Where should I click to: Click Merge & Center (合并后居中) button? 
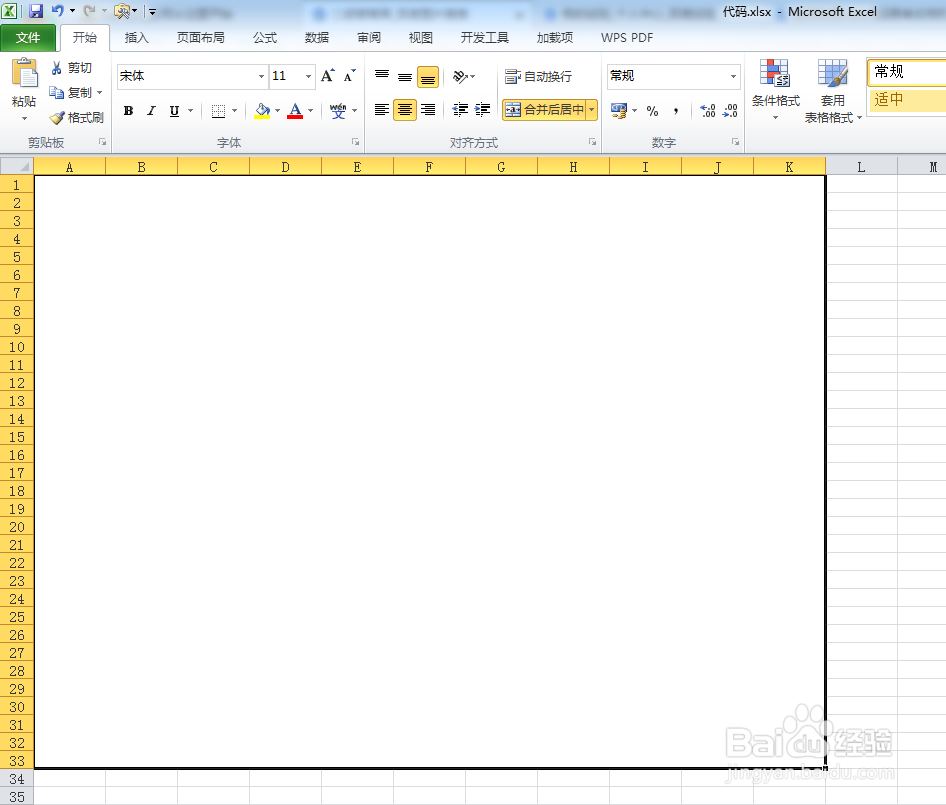tap(545, 110)
